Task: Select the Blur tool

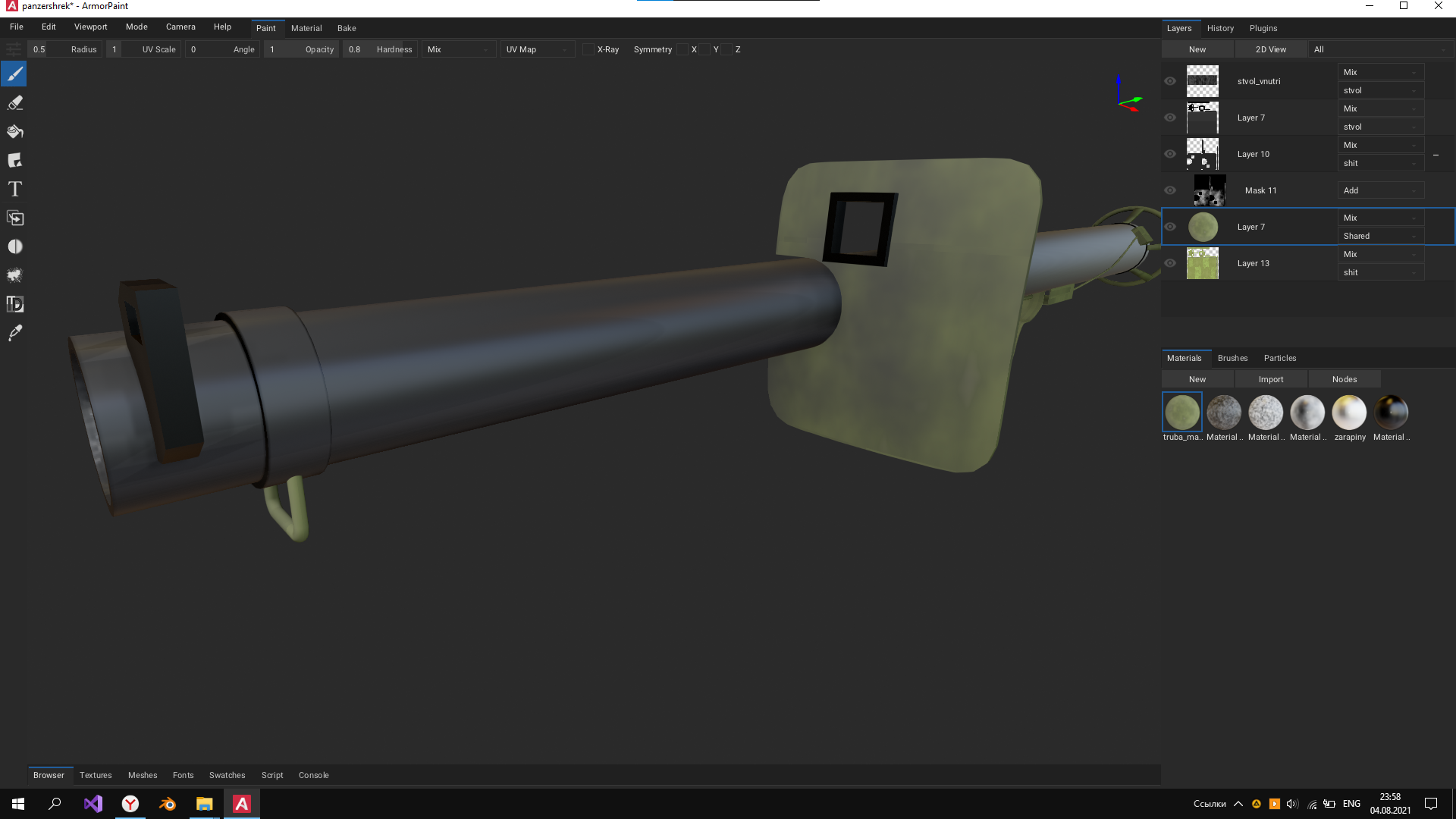Action: [14, 246]
